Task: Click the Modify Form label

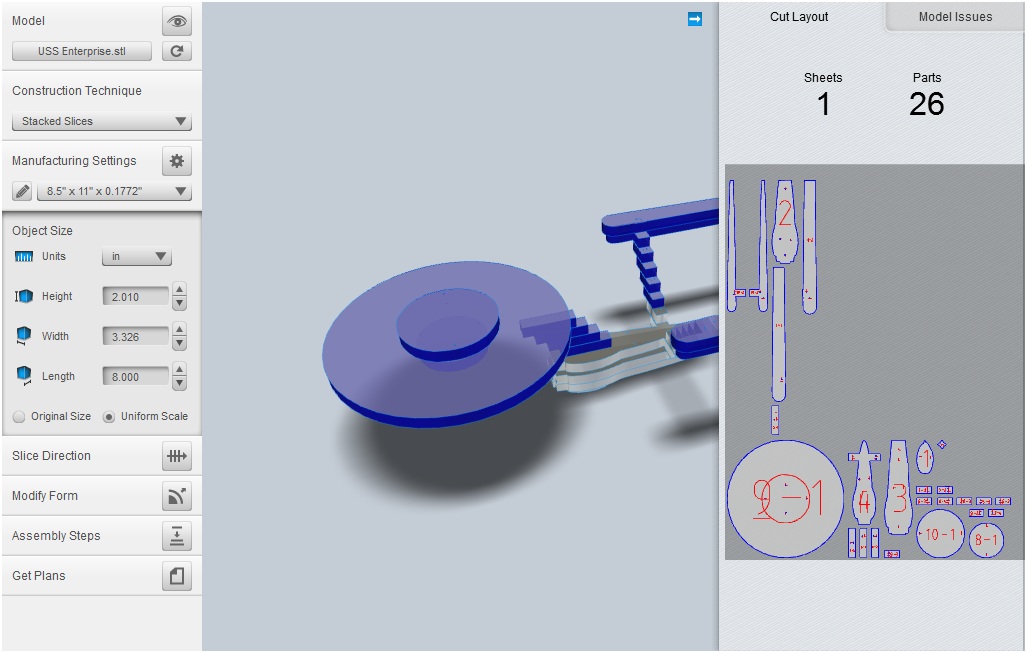Action: click(x=45, y=496)
